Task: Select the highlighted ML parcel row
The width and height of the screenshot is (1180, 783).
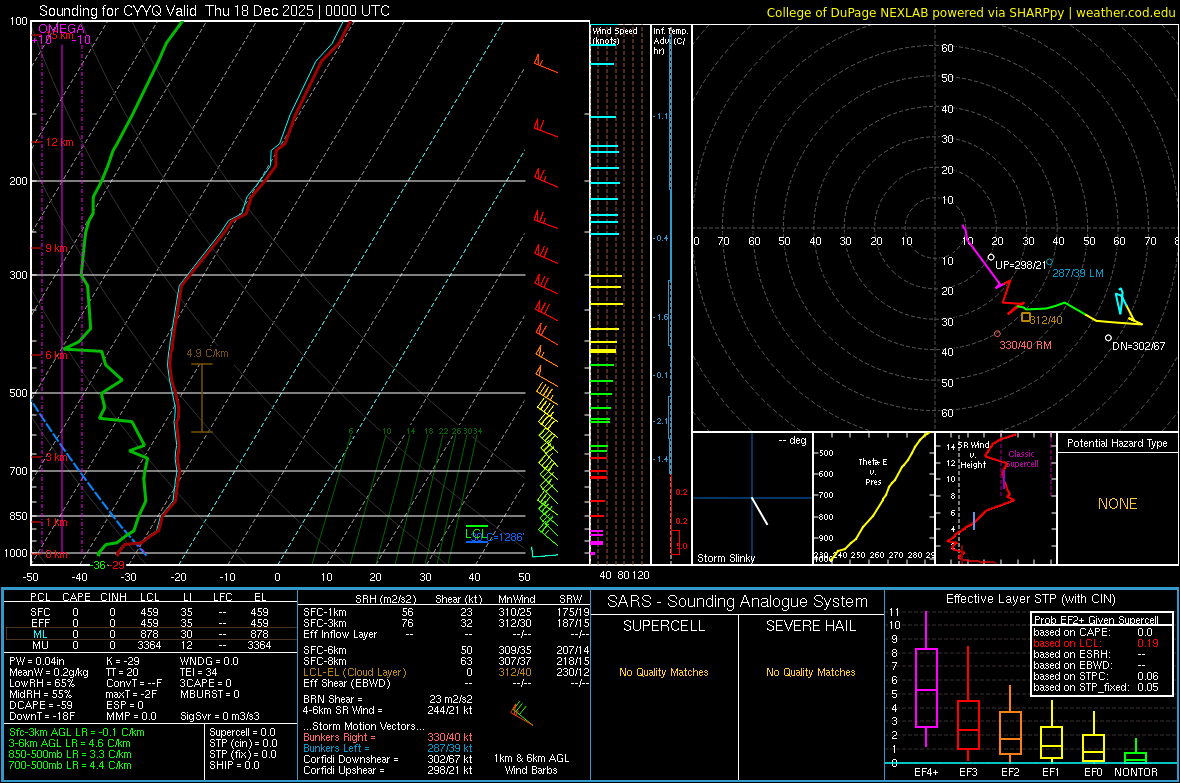Action: (x=150, y=634)
